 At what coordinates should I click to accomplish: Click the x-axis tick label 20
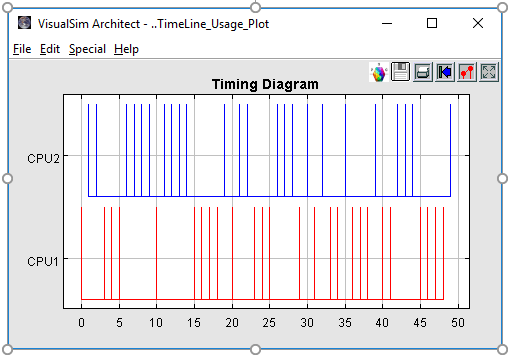pos(232,322)
